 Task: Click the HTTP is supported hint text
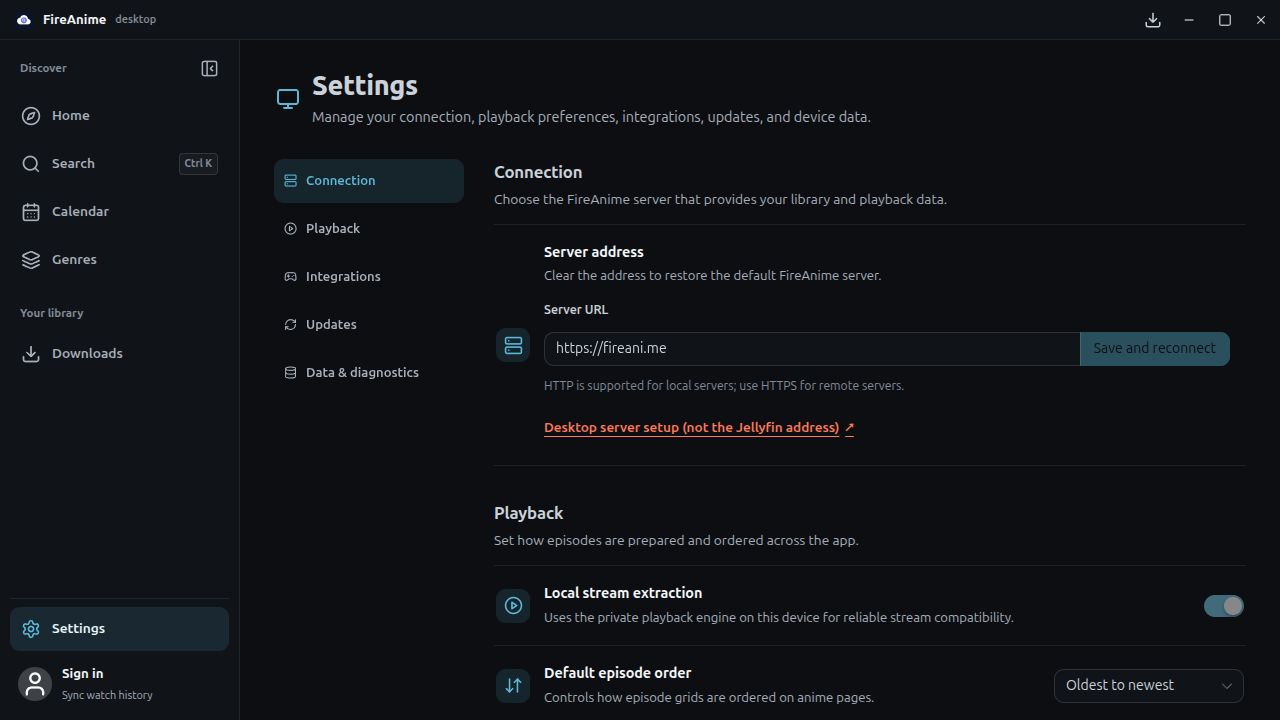pyautogui.click(x=724, y=386)
